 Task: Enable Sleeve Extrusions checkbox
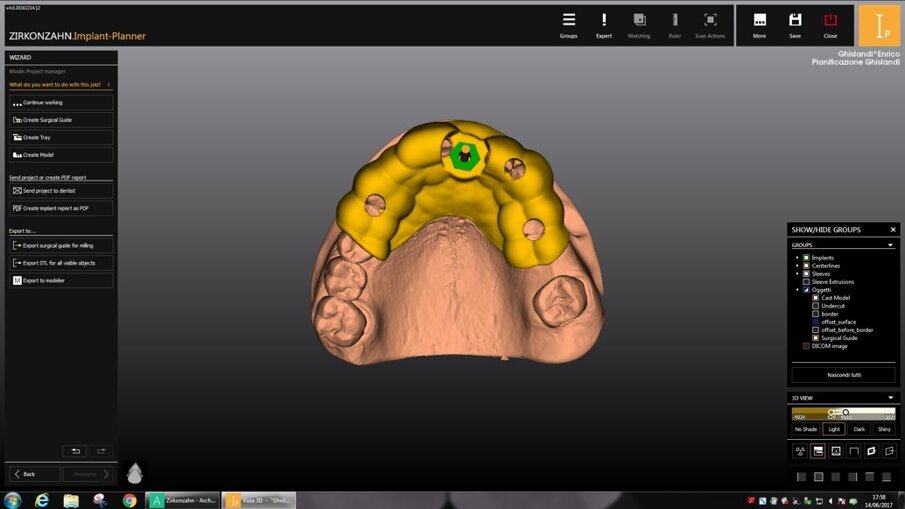[x=806, y=282]
